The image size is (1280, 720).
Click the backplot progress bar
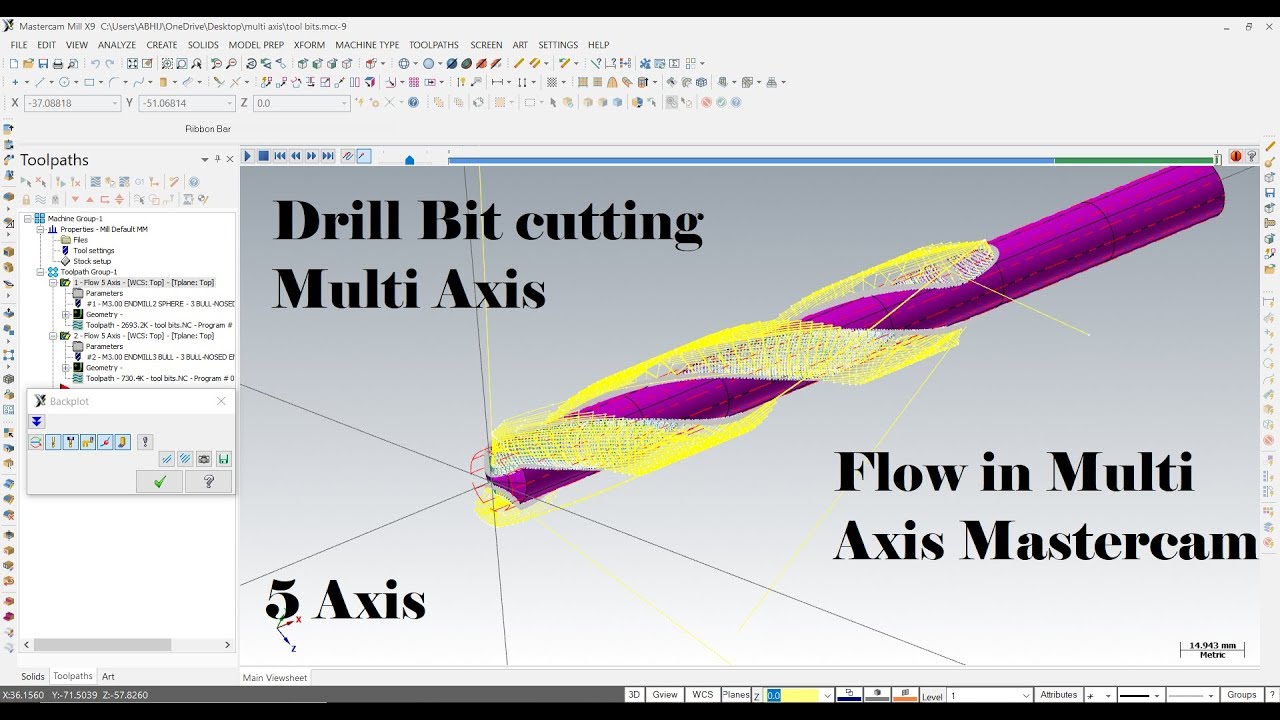(x=831, y=160)
